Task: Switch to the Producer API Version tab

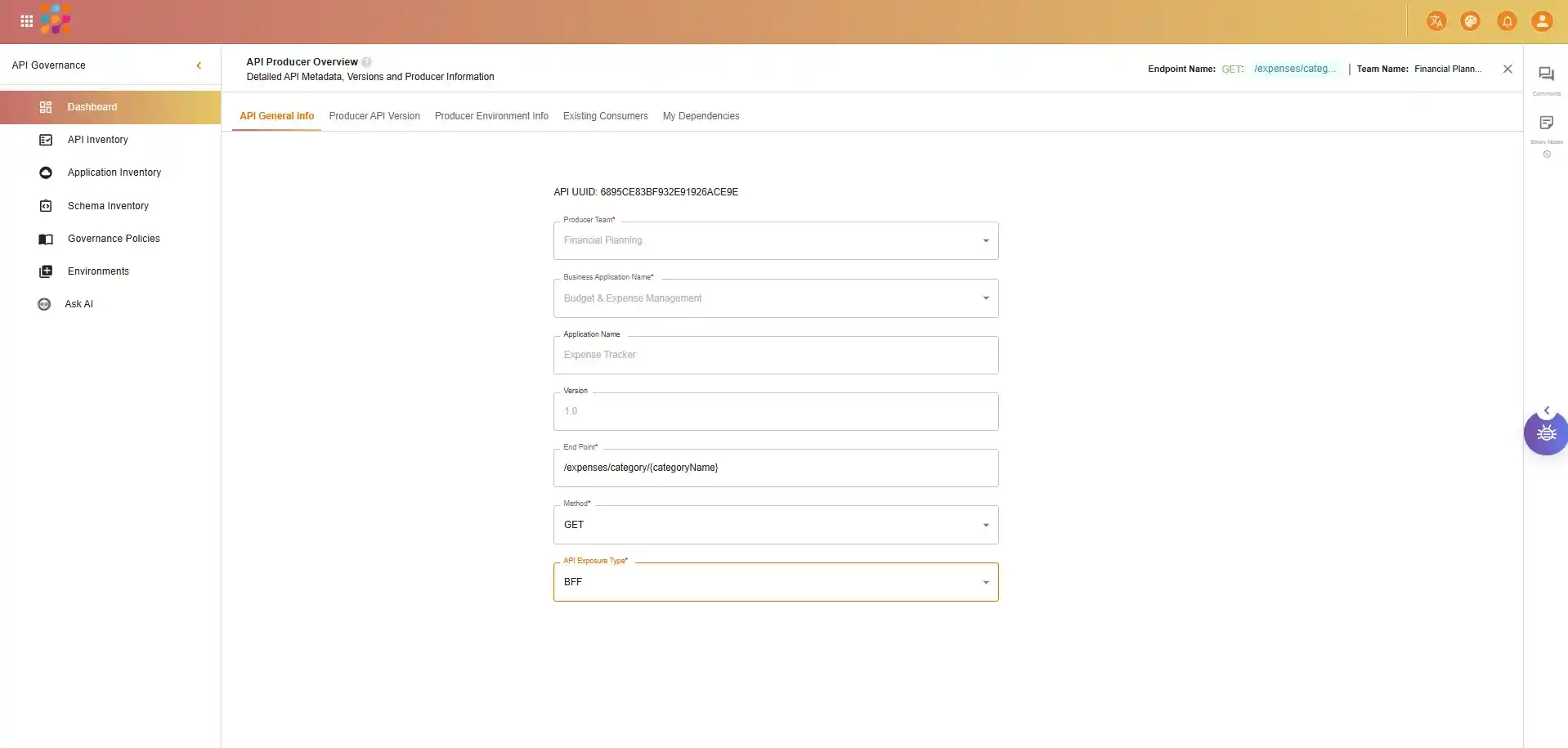Action: click(374, 116)
